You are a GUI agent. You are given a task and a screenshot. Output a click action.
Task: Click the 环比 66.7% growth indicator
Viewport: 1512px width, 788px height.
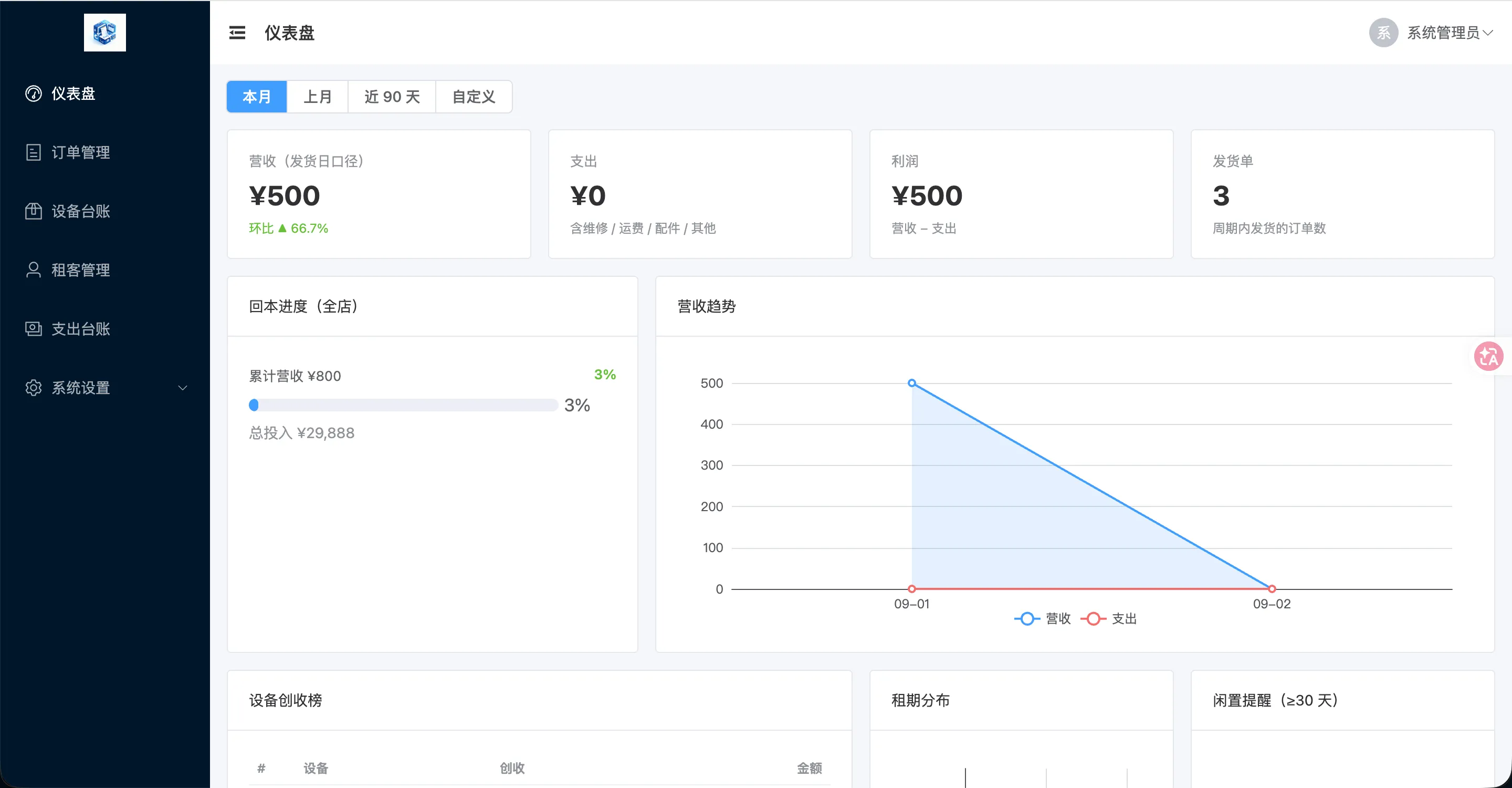tap(288, 228)
